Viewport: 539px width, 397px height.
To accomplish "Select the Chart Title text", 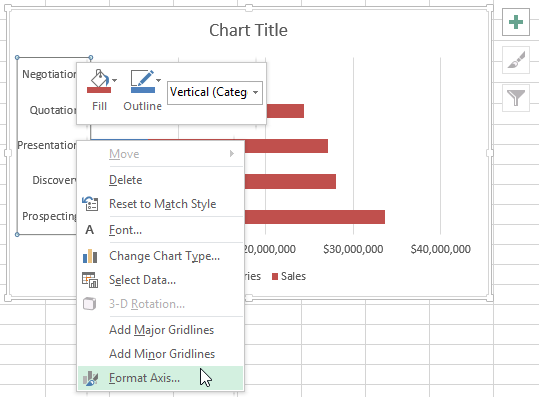I will 248,30.
